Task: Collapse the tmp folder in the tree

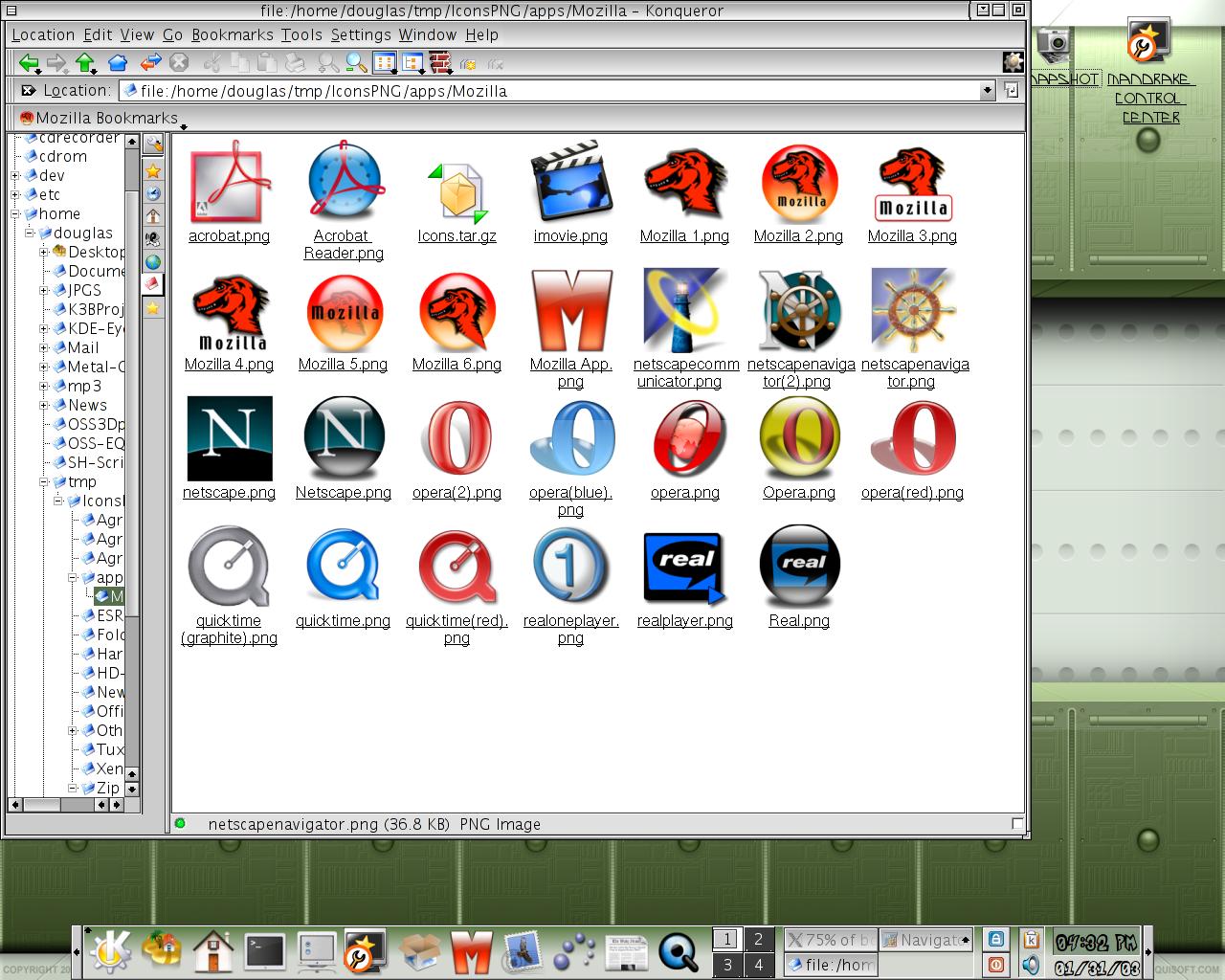Action: (44, 481)
